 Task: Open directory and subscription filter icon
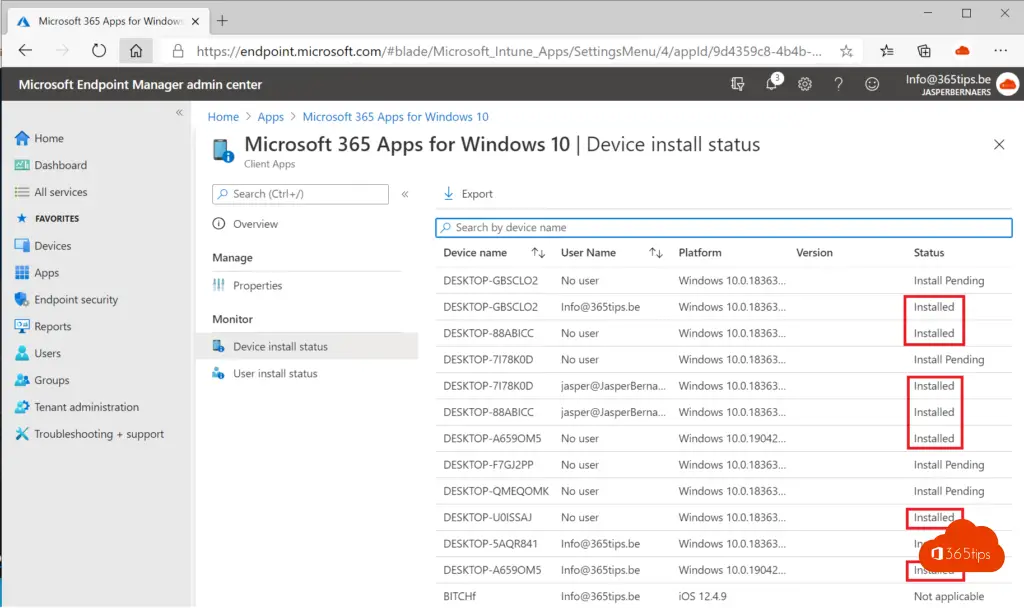point(737,84)
